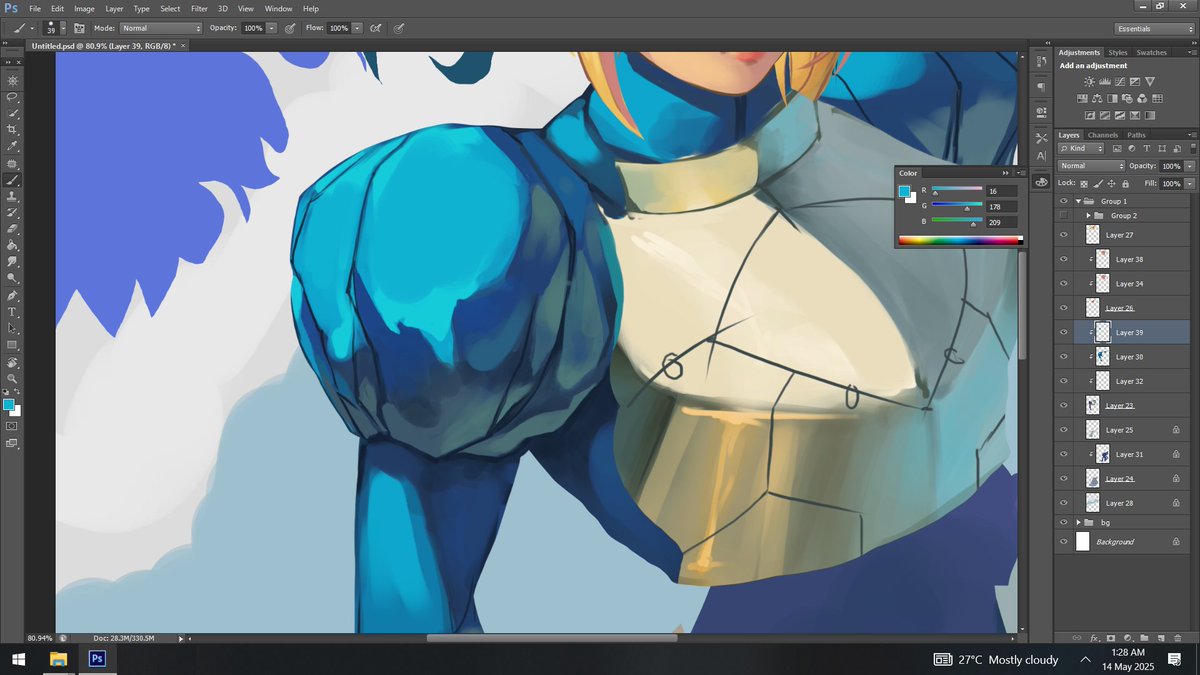Click the G channel slider
The width and height of the screenshot is (1200, 675).
tap(957, 207)
